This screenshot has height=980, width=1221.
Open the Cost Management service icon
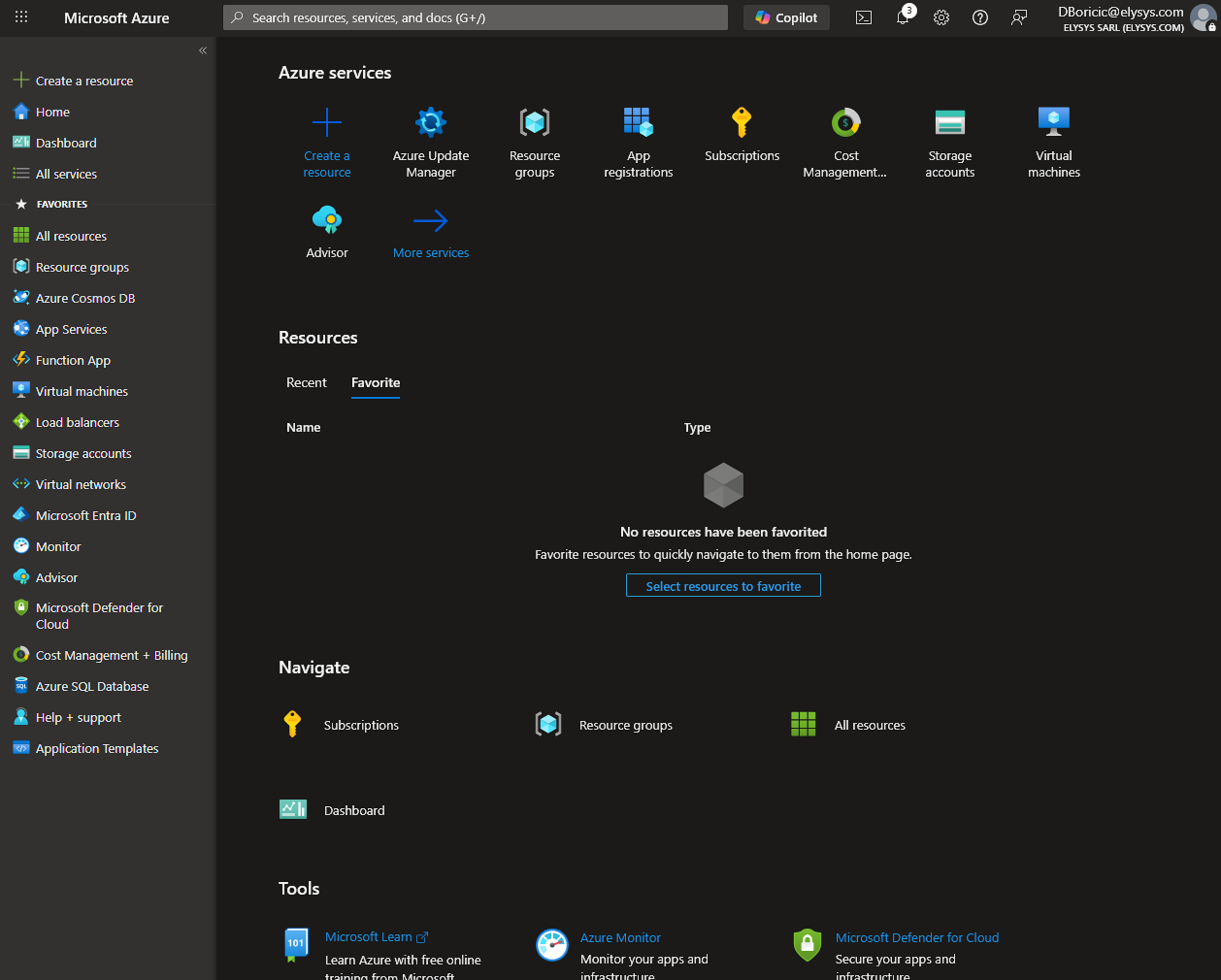pyautogui.click(x=845, y=122)
